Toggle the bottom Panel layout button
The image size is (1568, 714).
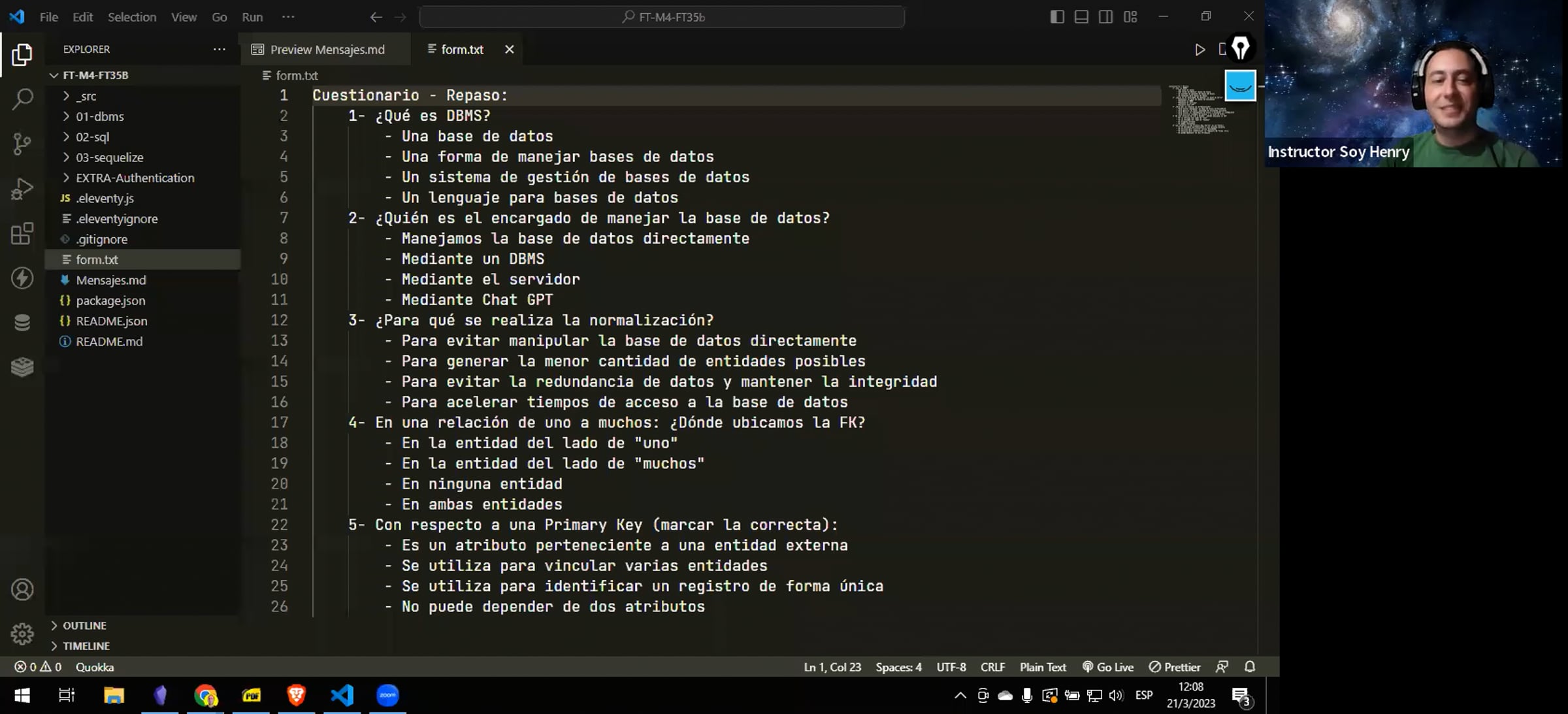(x=1081, y=17)
